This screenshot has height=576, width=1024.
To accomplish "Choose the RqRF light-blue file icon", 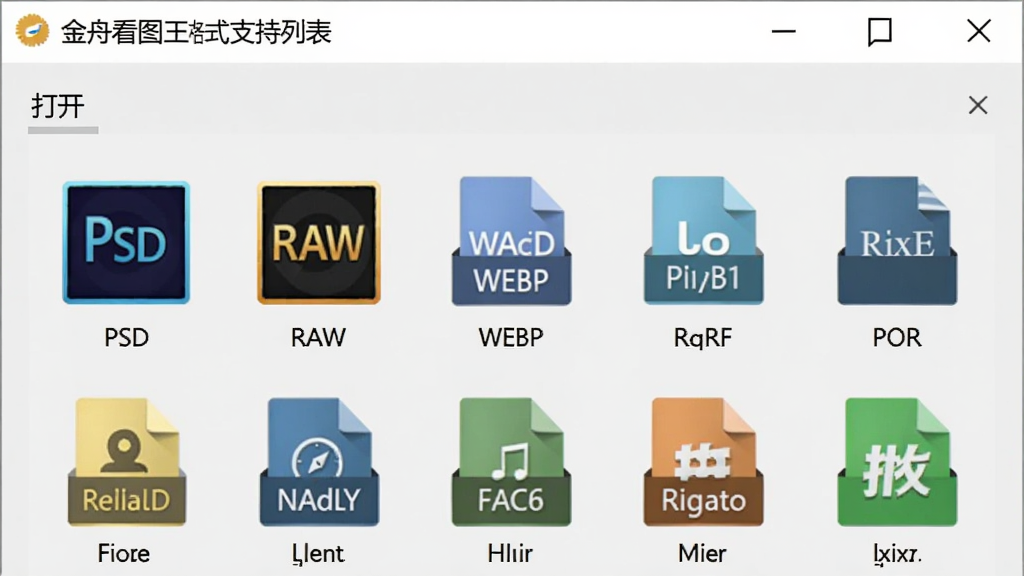I will [x=703, y=240].
